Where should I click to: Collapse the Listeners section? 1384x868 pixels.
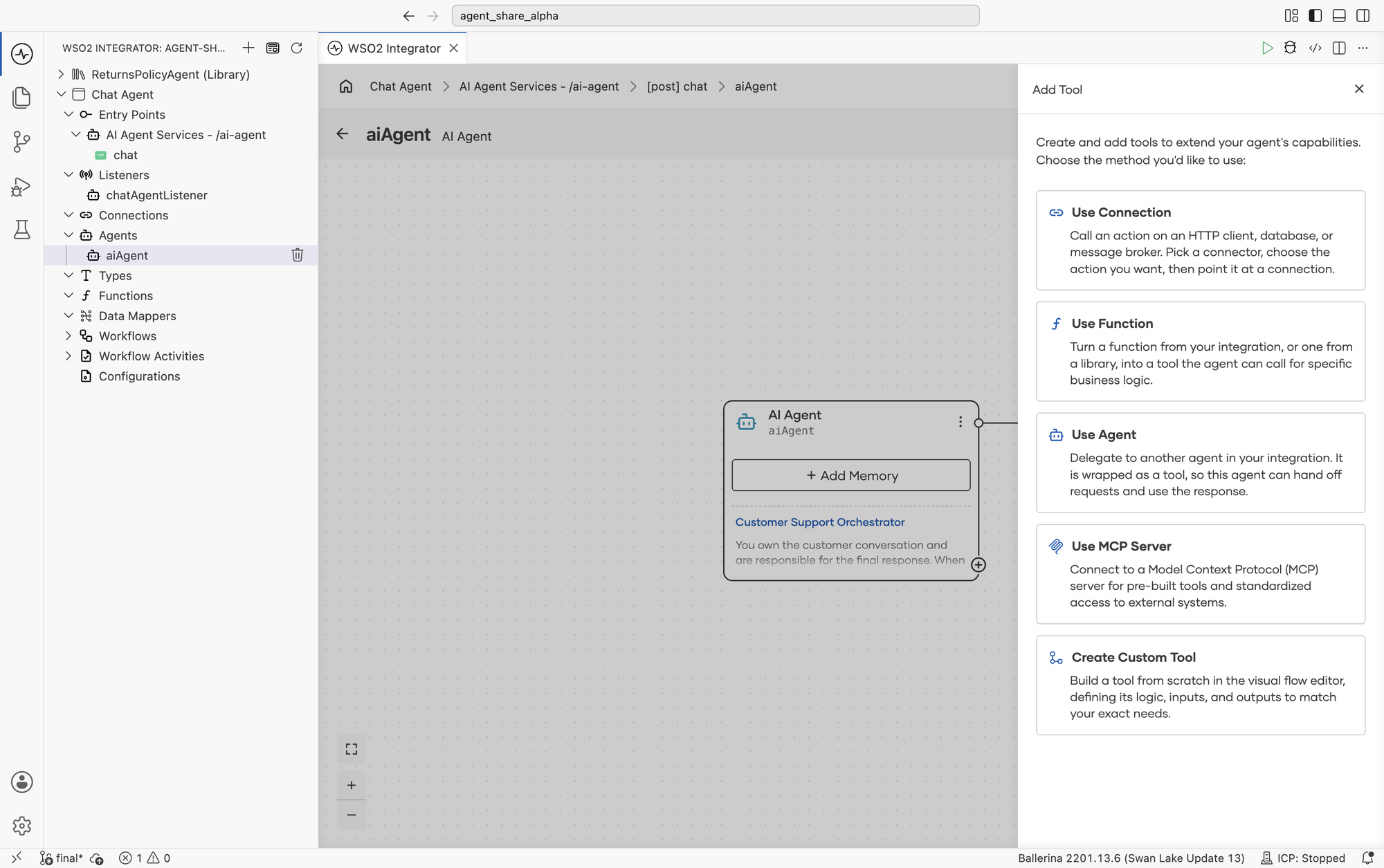pyautogui.click(x=69, y=175)
